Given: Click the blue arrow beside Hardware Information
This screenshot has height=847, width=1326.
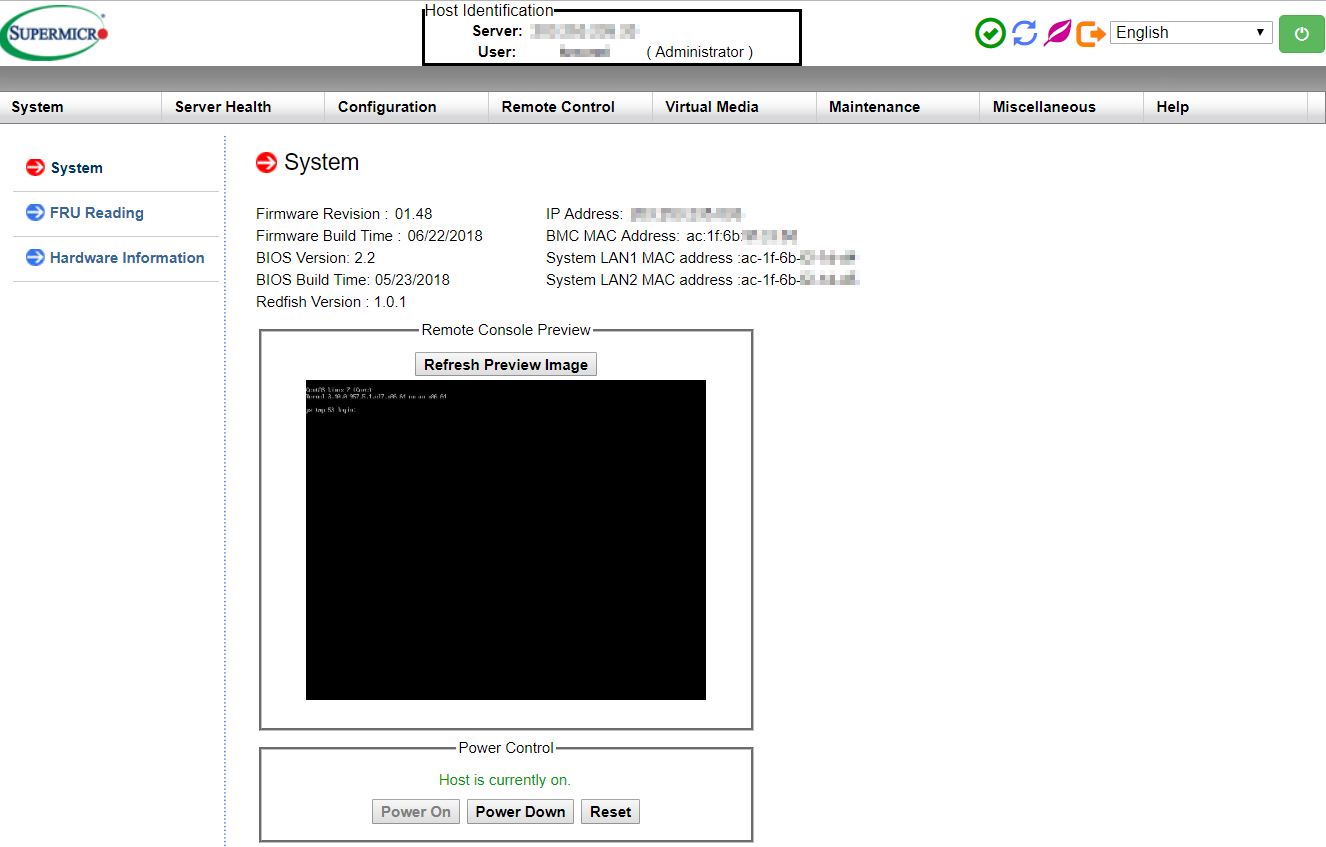Looking at the screenshot, I should [35, 257].
